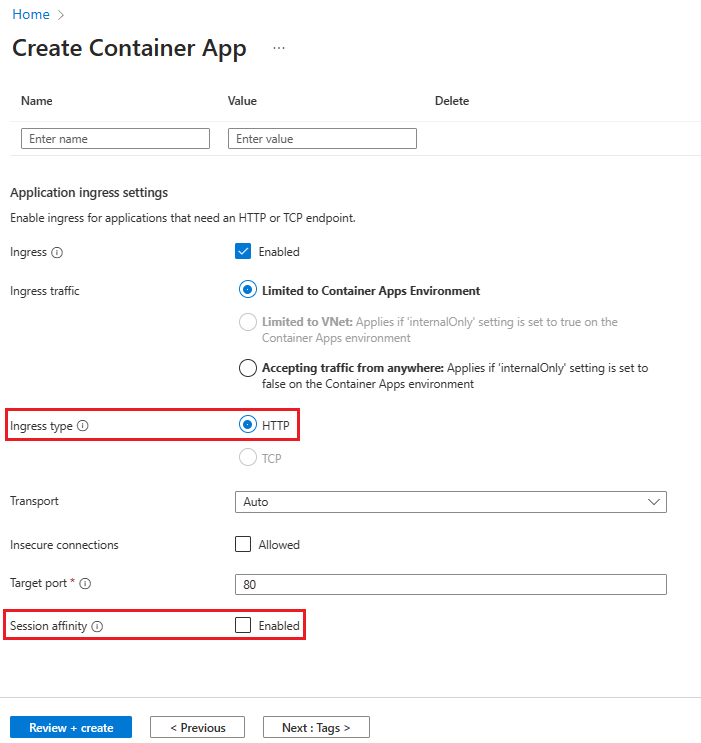Screen dimensions: 701x743
Task: Select Accepting traffic from anywhere option
Action: [248, 368]
